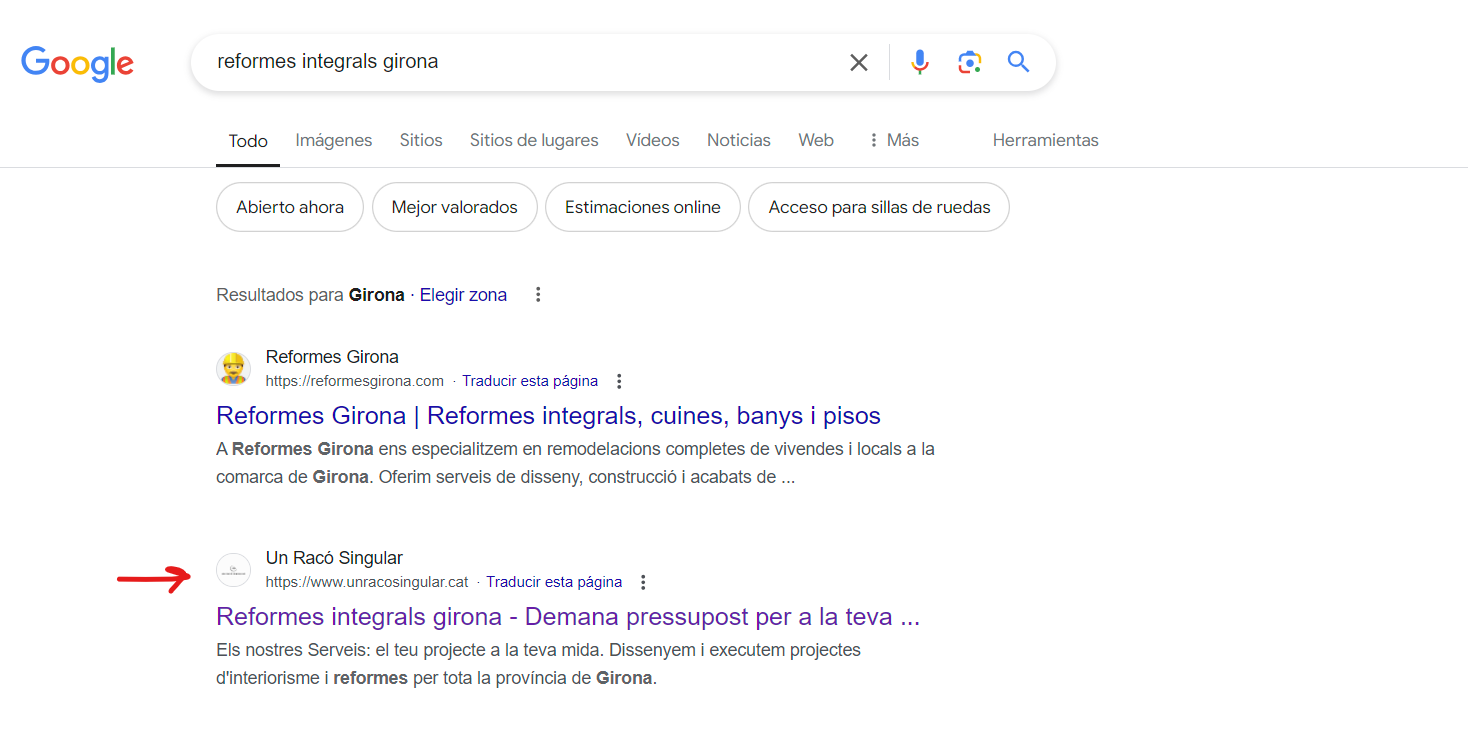
Task: Click the snippet starting 'Els nostres Serveis'
Action: pyautogui.click(x=538, y=664)
